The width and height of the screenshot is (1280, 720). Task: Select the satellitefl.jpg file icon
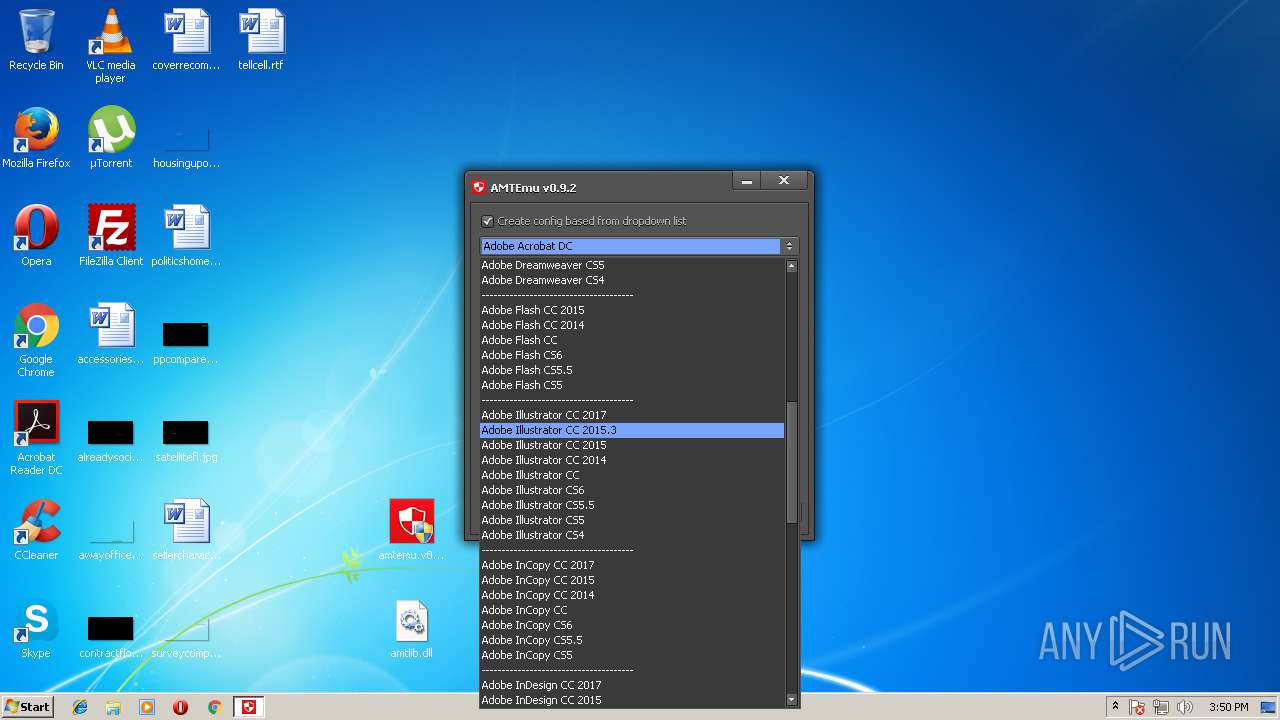pos(186,440)
